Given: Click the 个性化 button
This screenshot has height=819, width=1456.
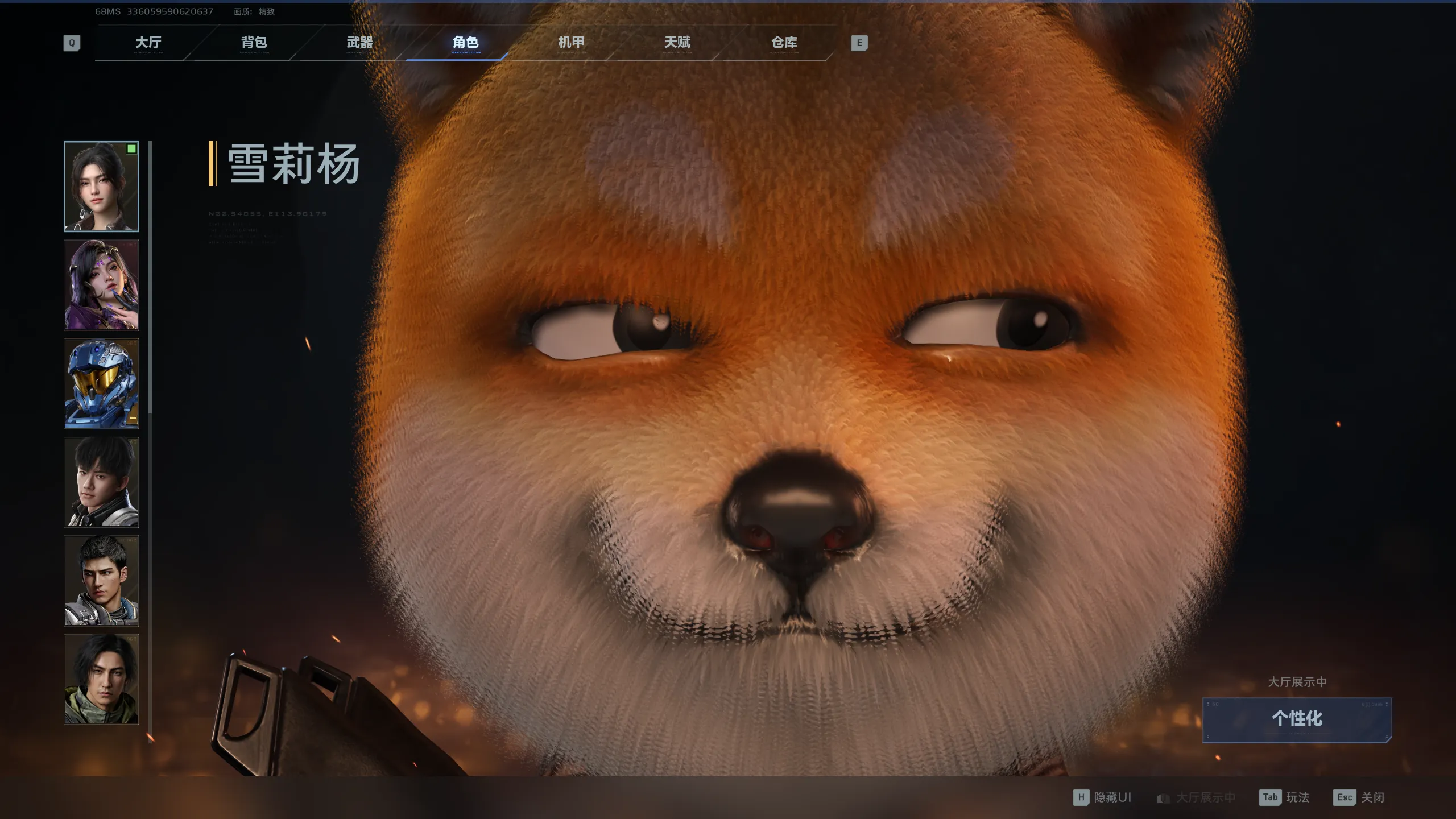Looking at the screenshot, I should pos(1297,719).
